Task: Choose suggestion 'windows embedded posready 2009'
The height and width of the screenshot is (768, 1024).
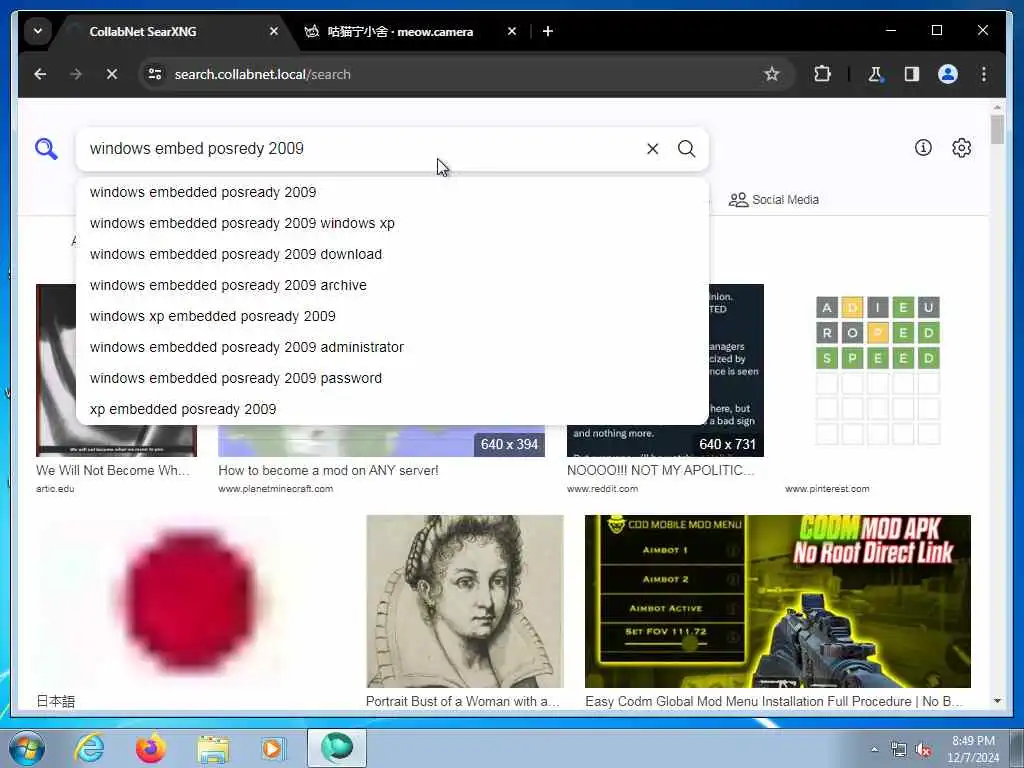Action: (x=392, y=192)
